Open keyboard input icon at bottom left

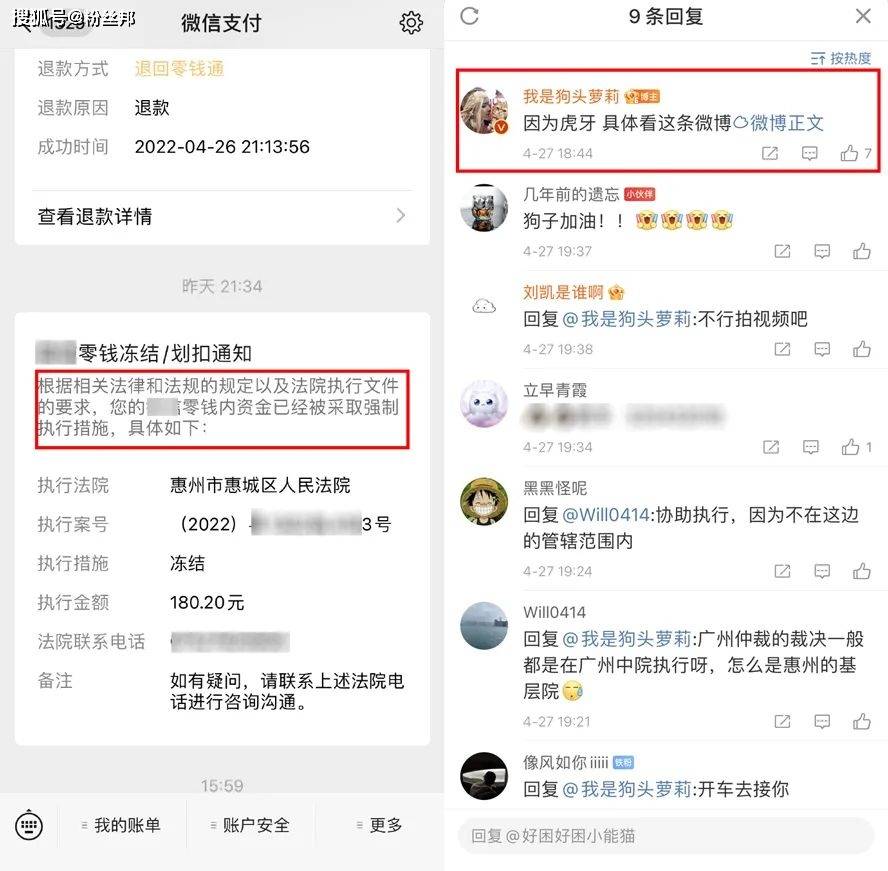pos(29,826)
